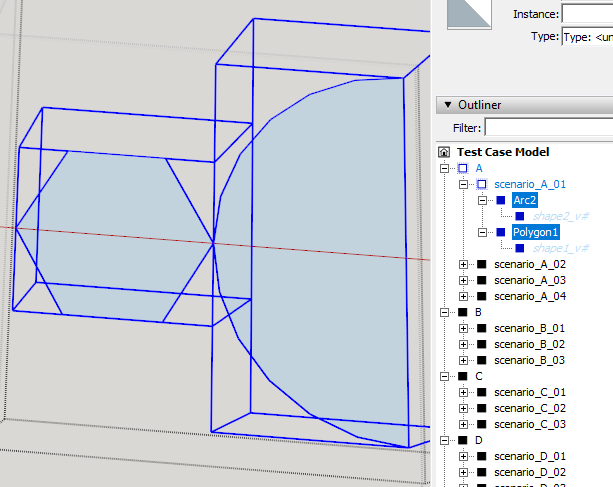This screenshot has width=613, height=487.
Task: Click the black icon beside scenario_B_01
Action: 482,328
